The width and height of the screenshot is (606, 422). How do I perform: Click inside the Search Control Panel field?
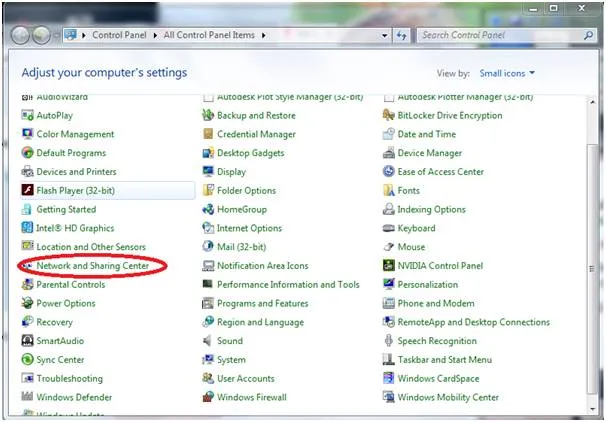(x=497, y=35)
